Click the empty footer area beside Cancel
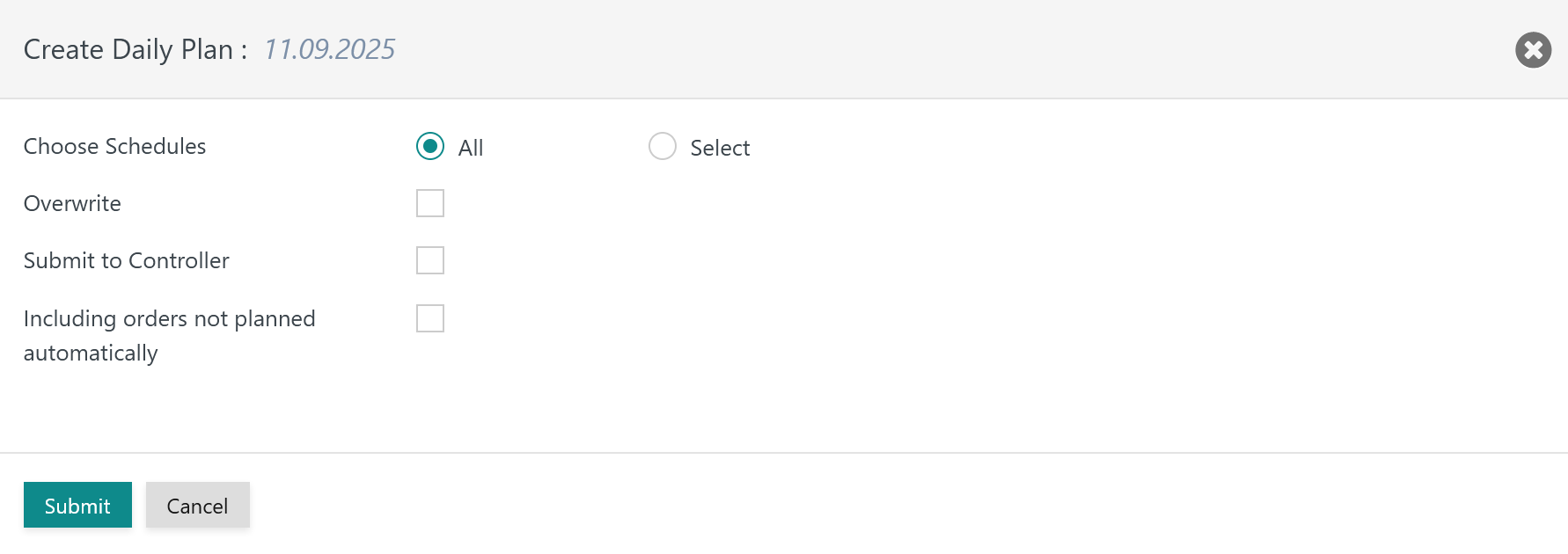Screen dimensions: 1568x554 click(792, 505)
